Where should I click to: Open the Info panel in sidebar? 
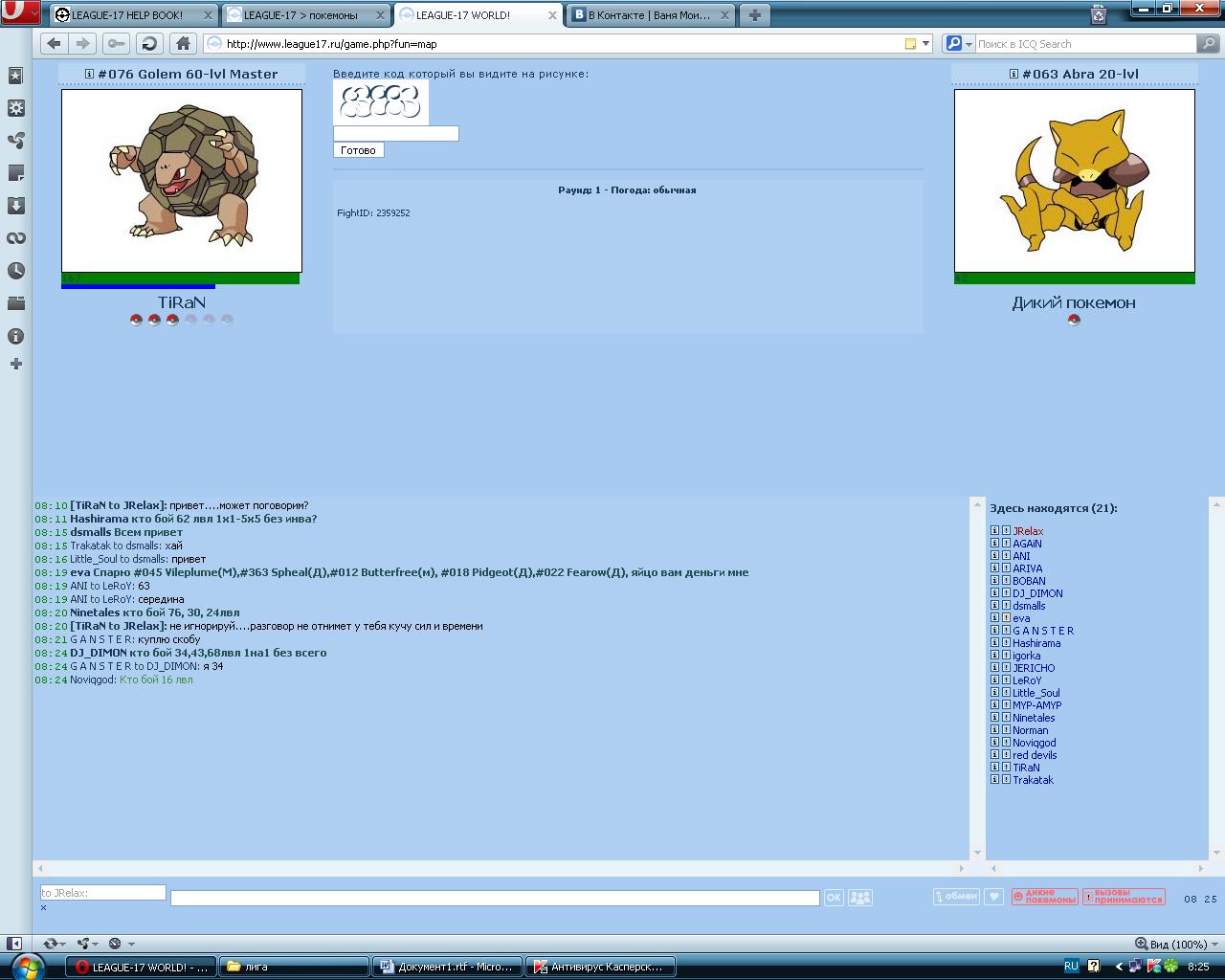[x=15, y=336]
